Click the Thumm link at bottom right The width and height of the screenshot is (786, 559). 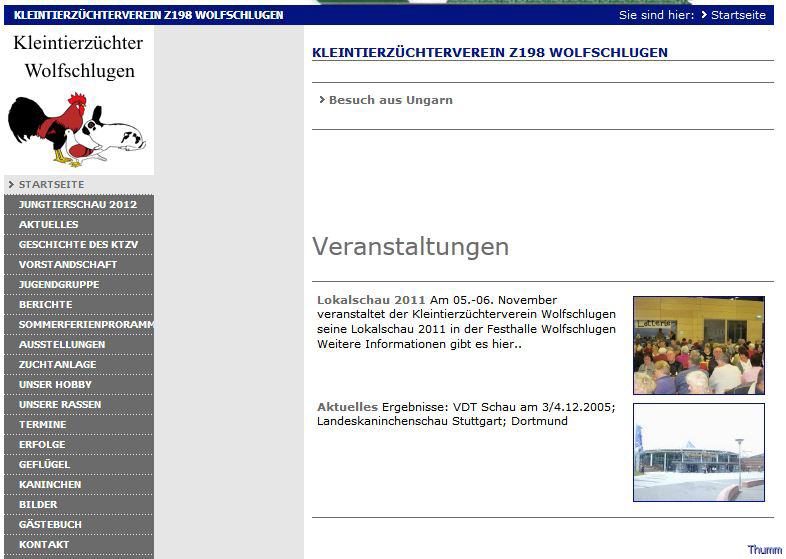click(x=764, y=550)
